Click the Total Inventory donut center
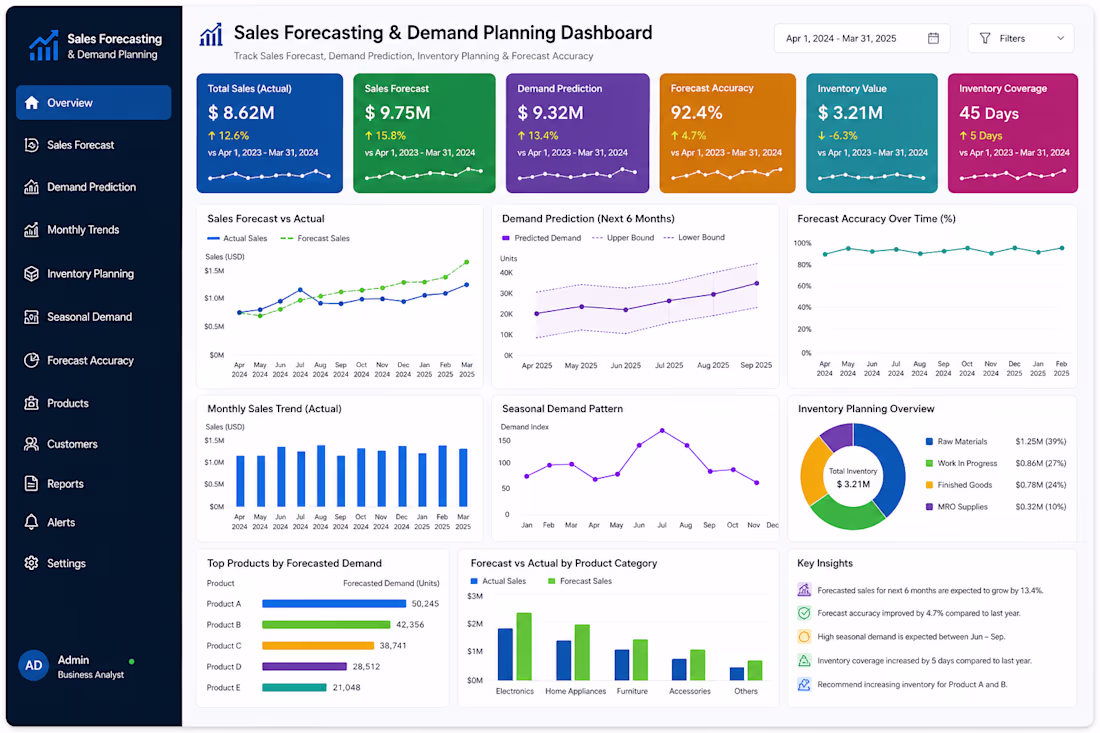The width and height of the screenshot is (1100, 733). (x=853, y=478)
